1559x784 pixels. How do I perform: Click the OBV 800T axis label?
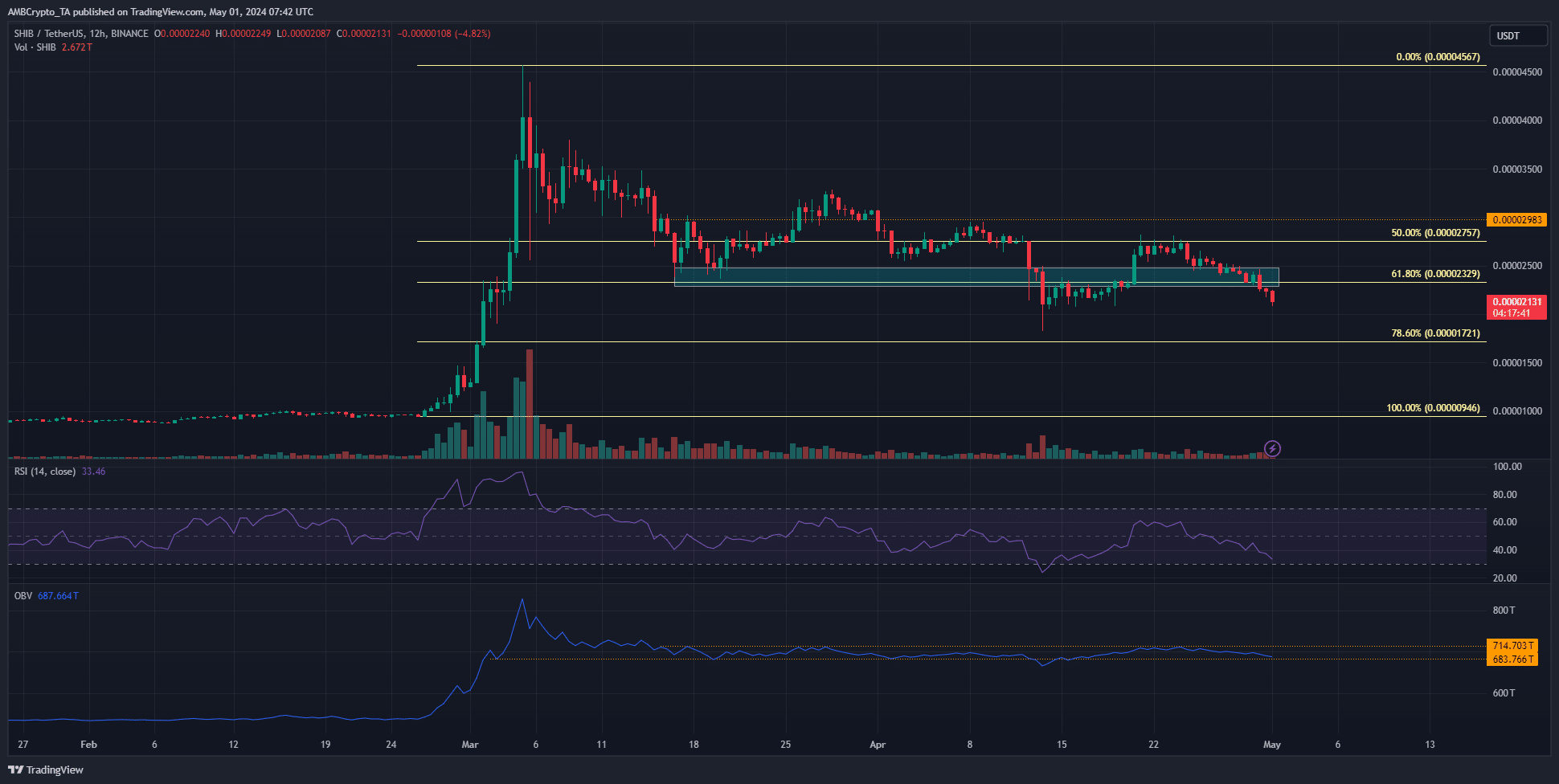coord(1504,610)
